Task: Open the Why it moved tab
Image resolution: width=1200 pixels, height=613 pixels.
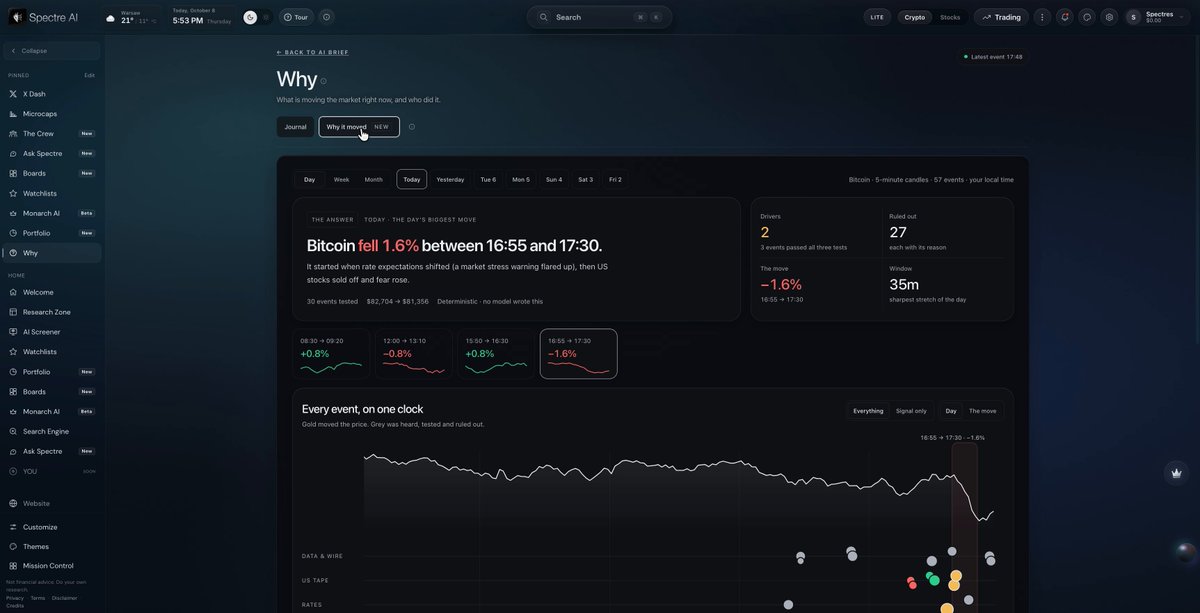Action: point(359,127)
